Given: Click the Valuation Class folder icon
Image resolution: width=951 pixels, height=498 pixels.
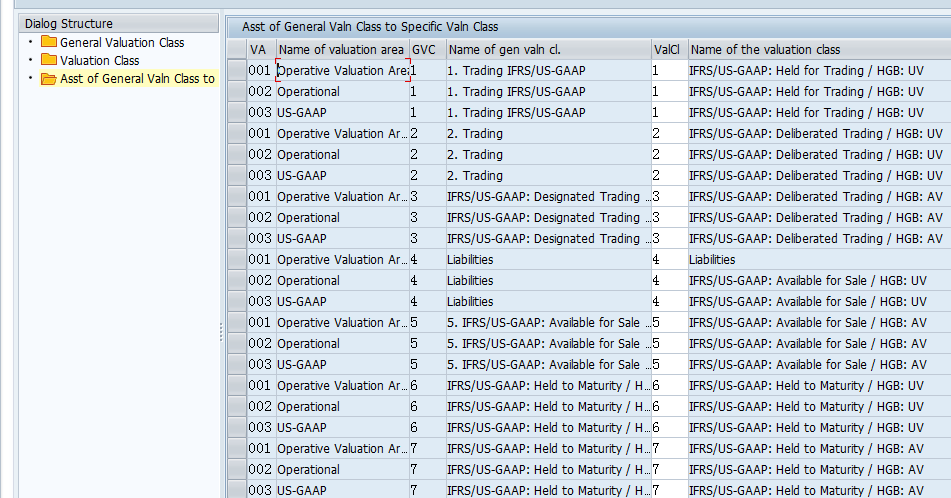Looking at the screenshot, I should coord(49,60).
